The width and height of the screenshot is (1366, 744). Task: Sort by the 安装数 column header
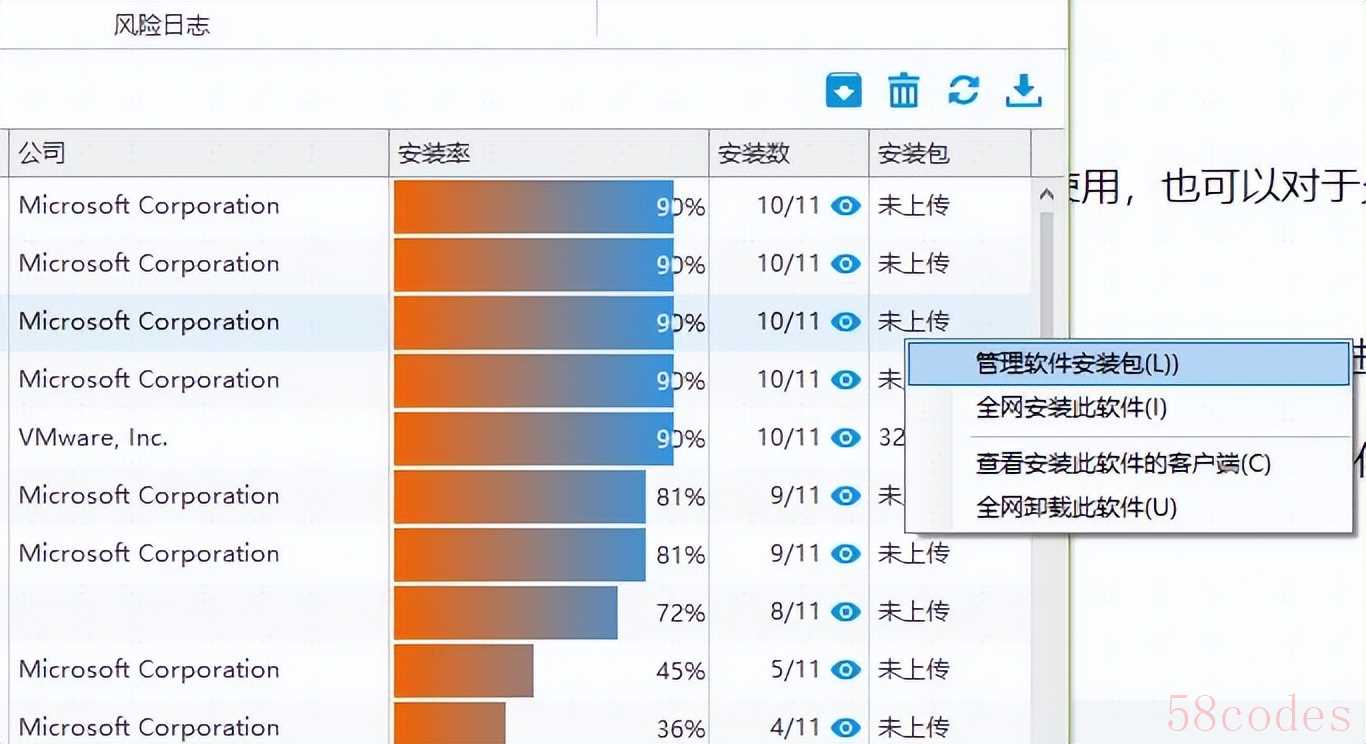tap(789, 153)
